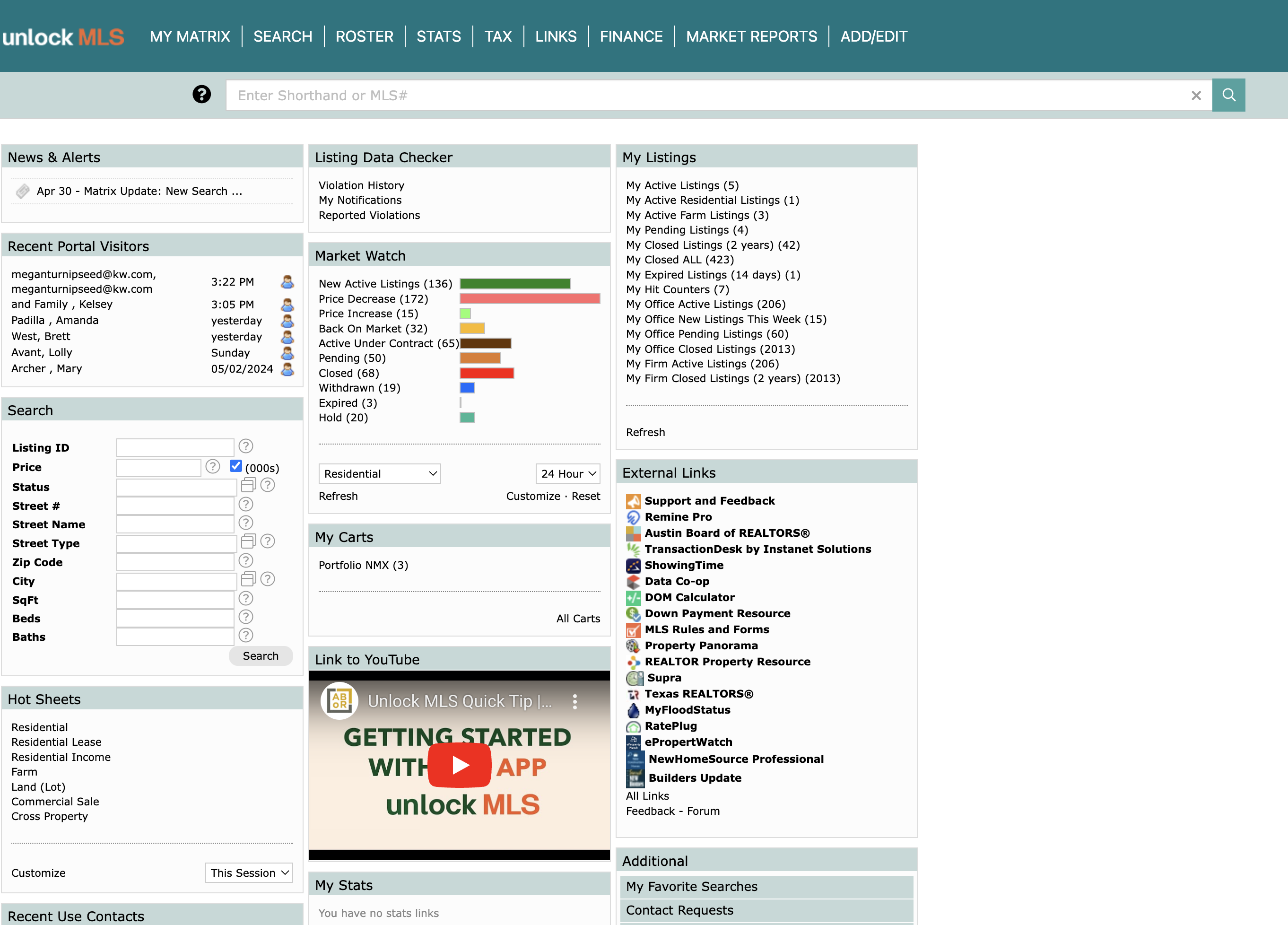Clear the shorthand search box with X

coord(1196,96)
